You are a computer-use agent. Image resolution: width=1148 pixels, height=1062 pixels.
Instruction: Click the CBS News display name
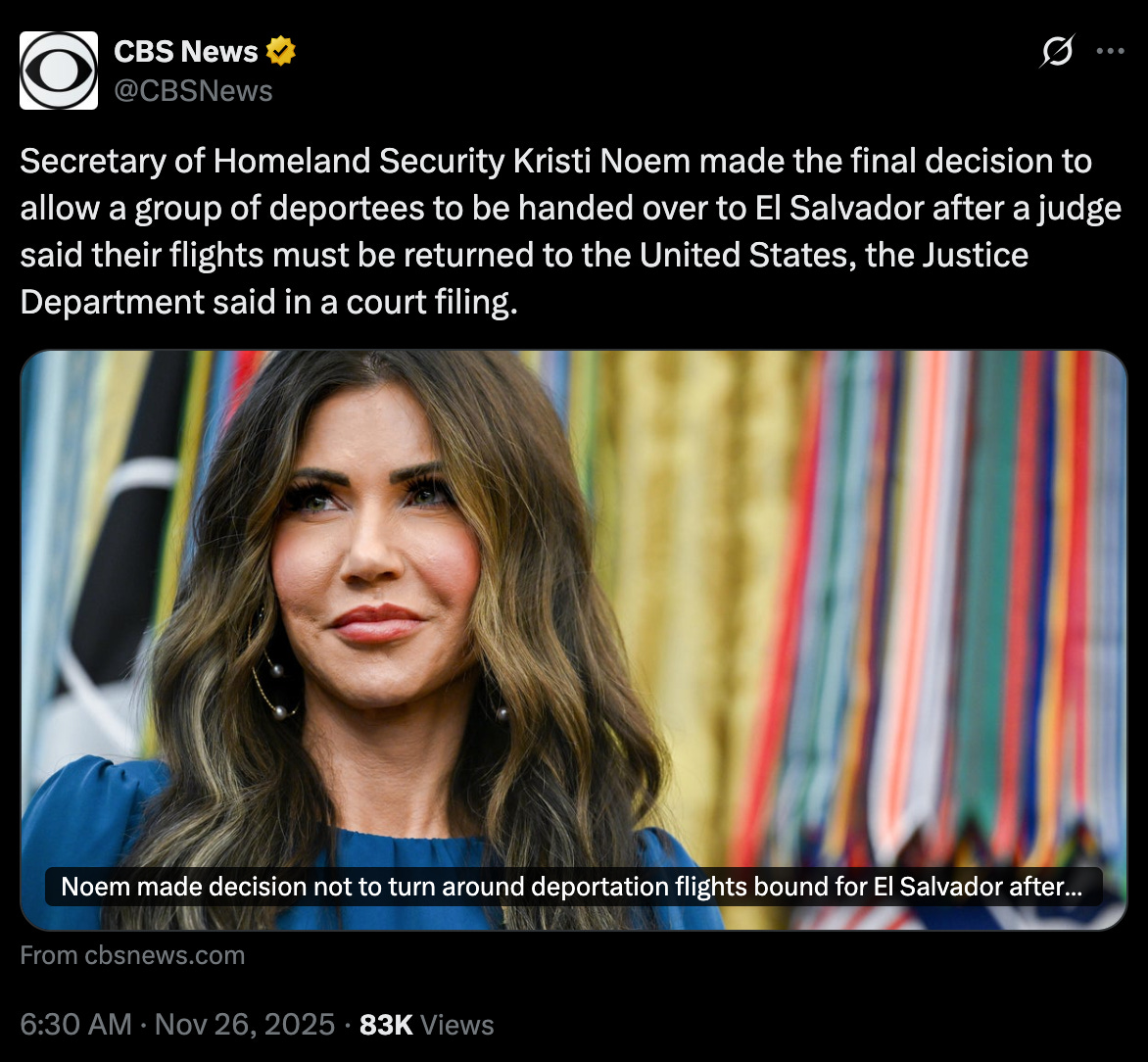[x=186, y=51]
